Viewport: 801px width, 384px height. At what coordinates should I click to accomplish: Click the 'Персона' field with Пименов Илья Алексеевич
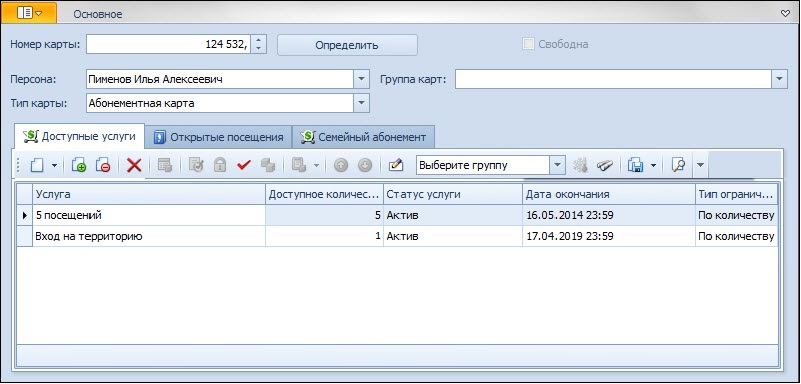220,79
